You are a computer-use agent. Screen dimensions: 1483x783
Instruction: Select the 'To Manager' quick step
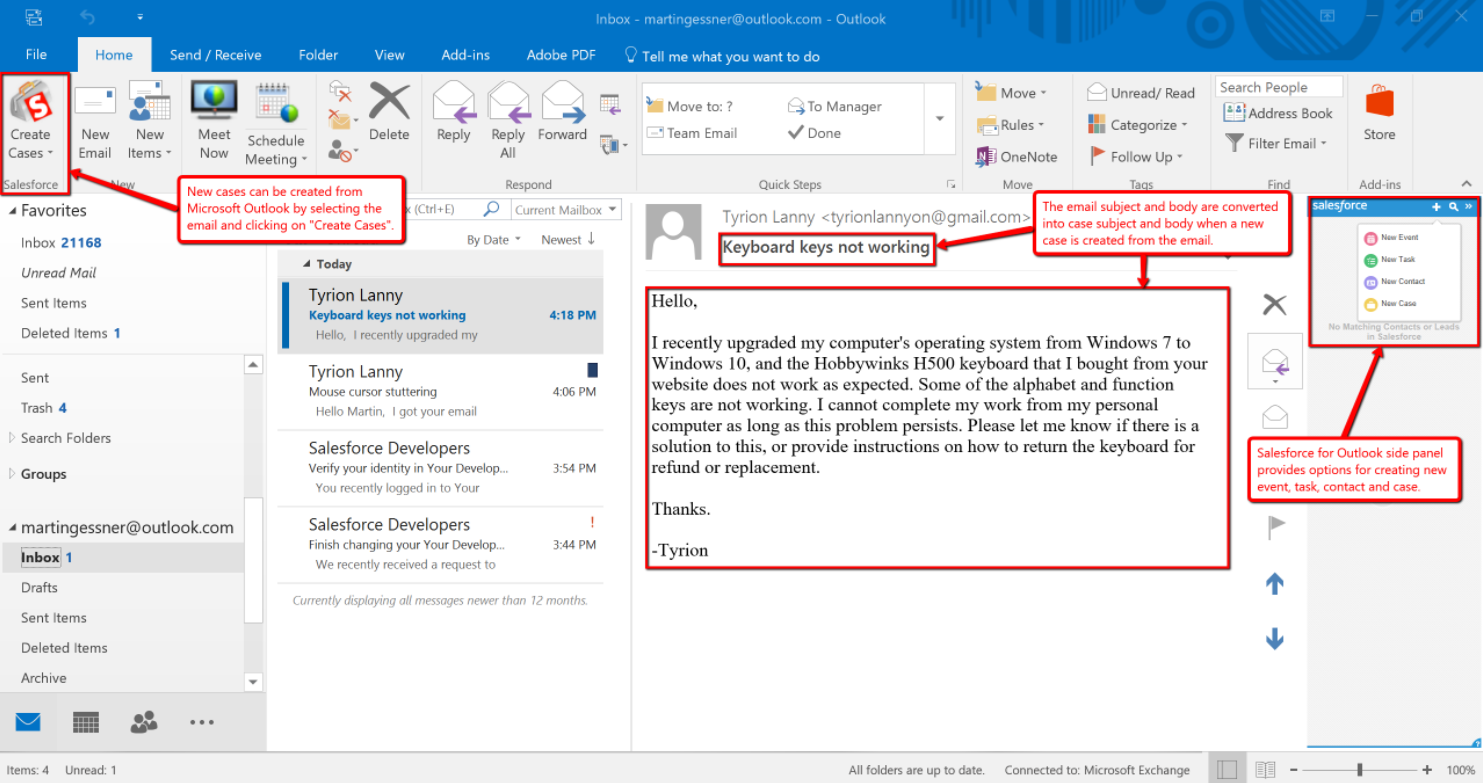tap(835, 106)
